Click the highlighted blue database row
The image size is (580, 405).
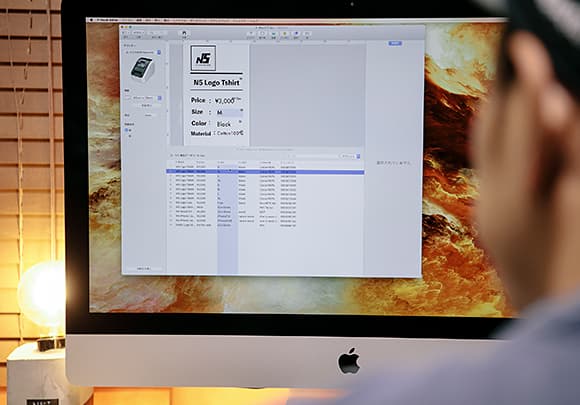(x=265, y=172)
